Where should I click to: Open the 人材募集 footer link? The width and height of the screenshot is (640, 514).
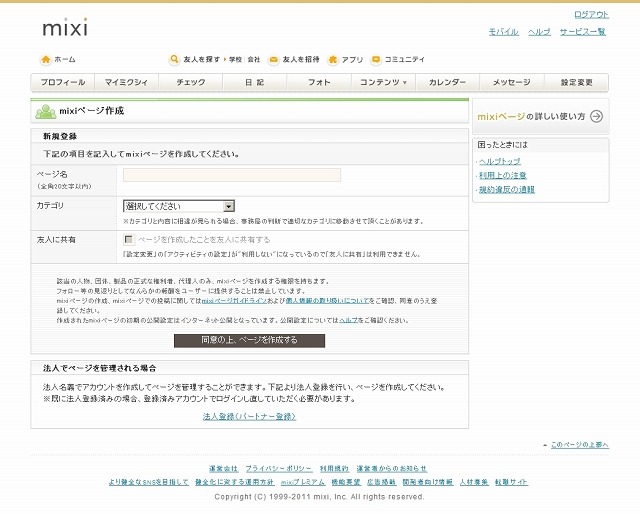click(x=474, y=482)
